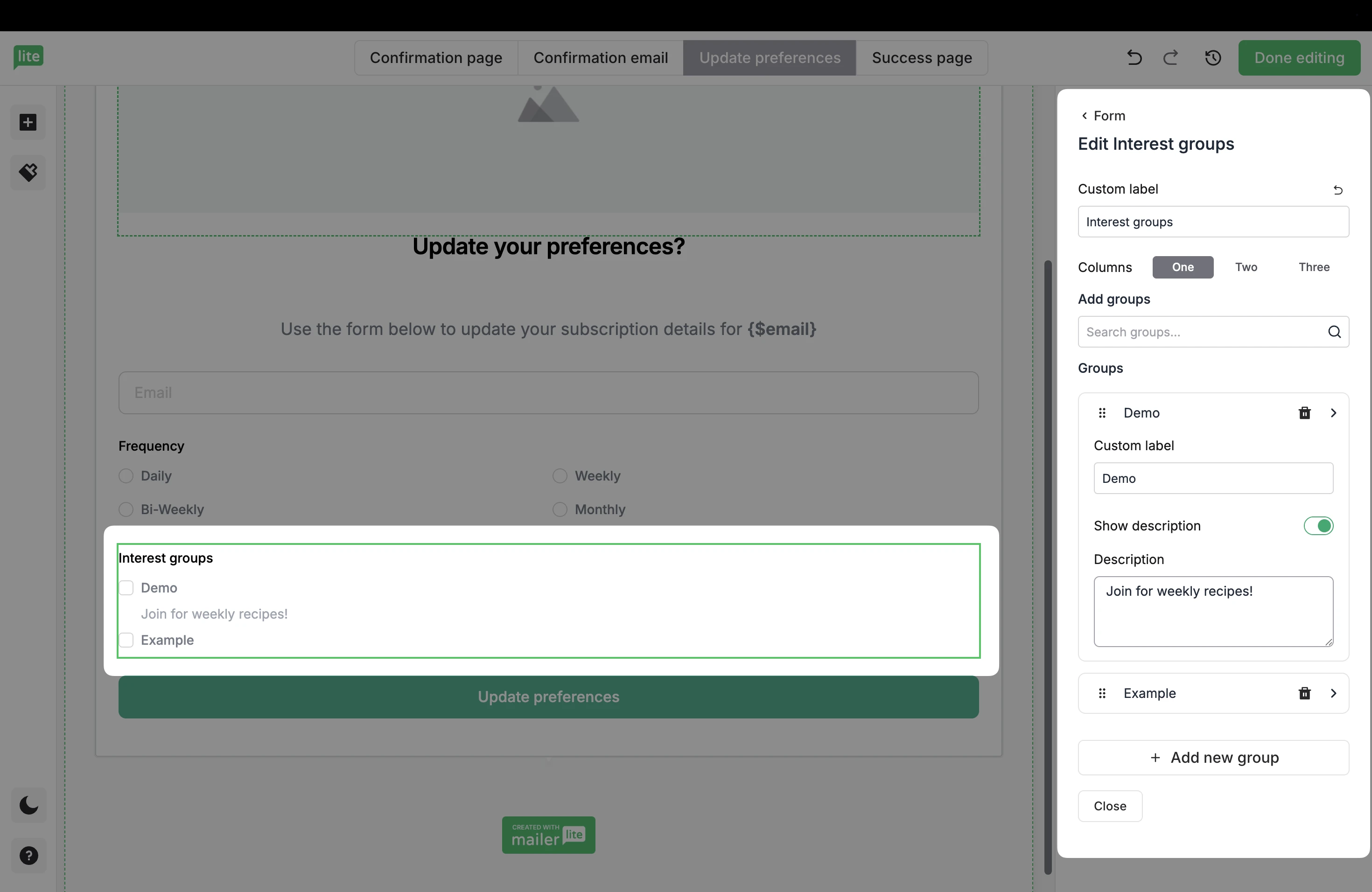Open the version history clock icon
The width and height of the screenshot is (1372, 892).
coord(1213,58)
